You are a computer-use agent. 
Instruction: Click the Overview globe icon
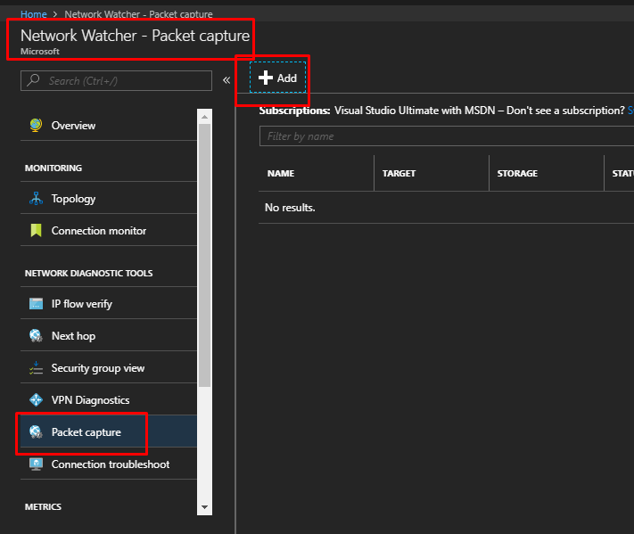36,126
